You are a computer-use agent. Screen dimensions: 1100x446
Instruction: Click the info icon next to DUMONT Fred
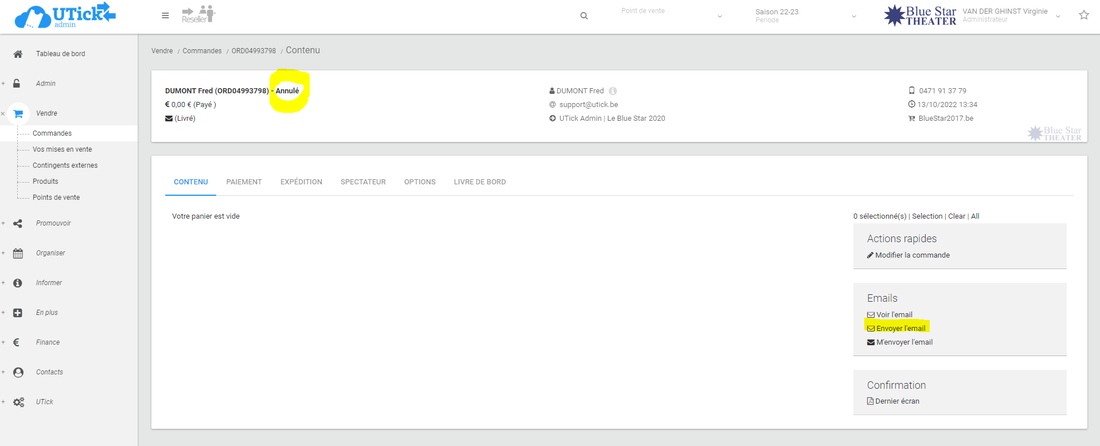[613, 91]
